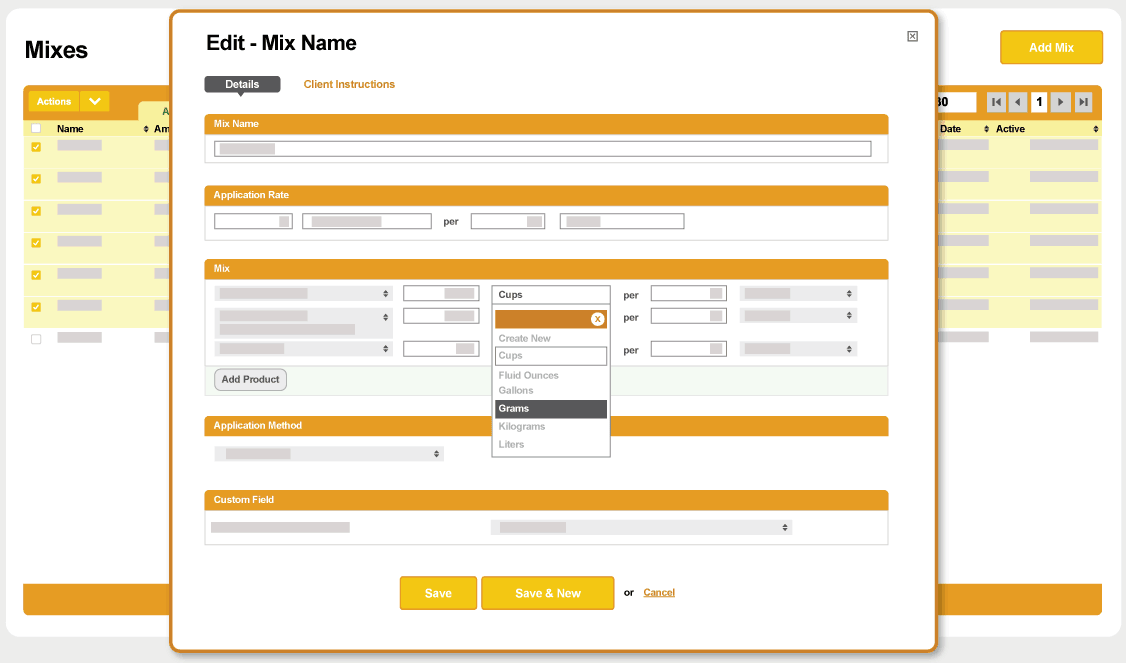The width and height of the screenshot is (1126, 663).
Task: Check the unchecked last row checkbox
Action: (x=36, y=339)
